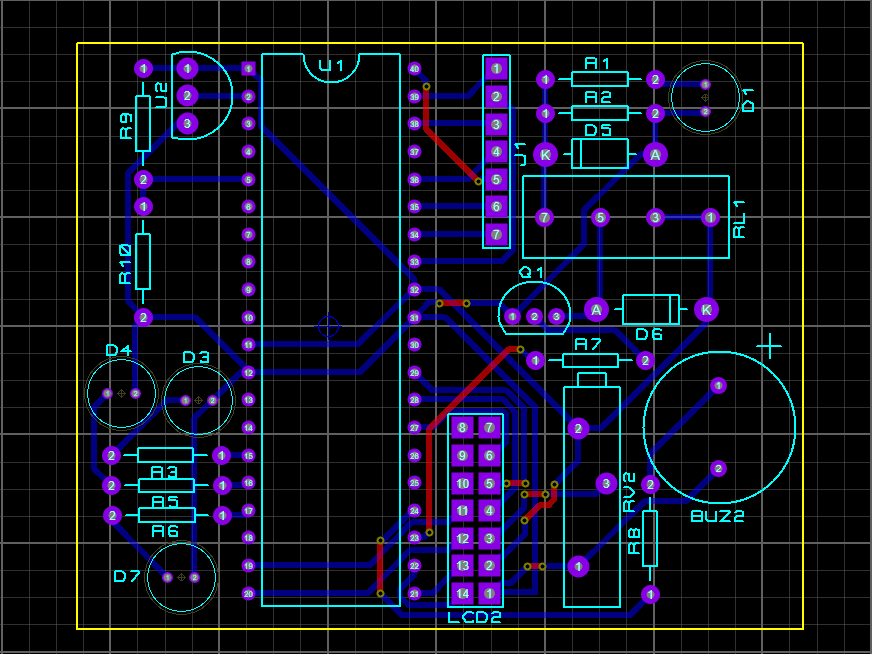Screen dimensions: 872x654
Task: Click anode pad A of diode D5
Action: click(x=655, y=155)
